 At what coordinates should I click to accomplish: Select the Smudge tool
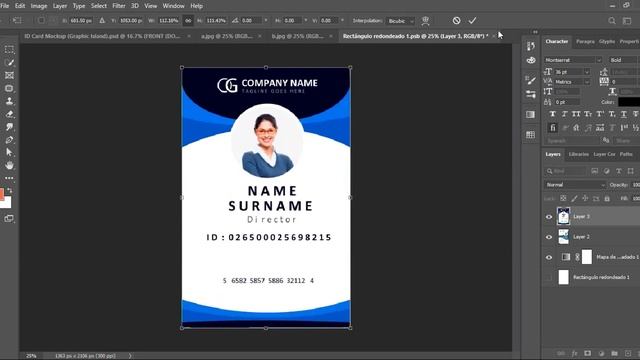9,127
